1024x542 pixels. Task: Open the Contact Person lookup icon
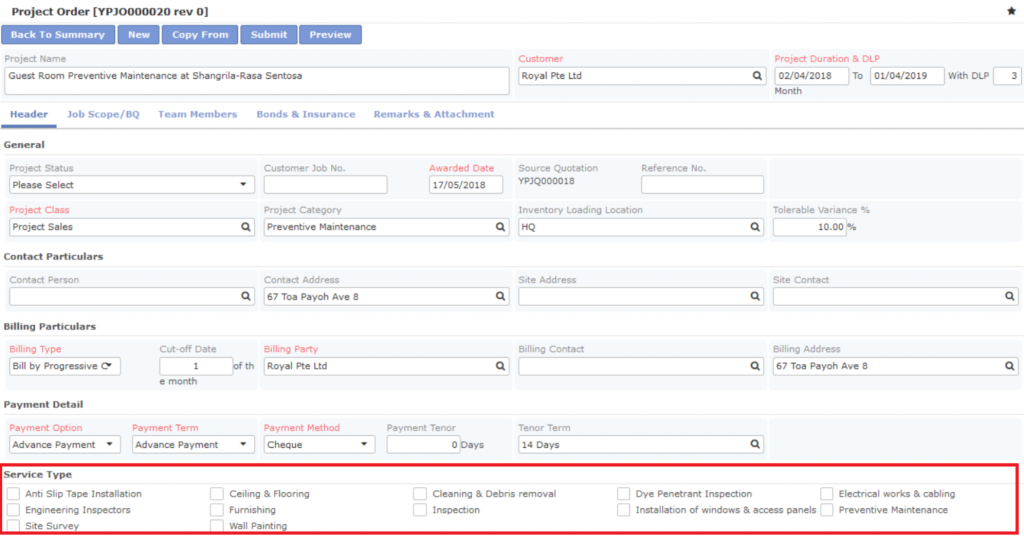click(246, 297)
